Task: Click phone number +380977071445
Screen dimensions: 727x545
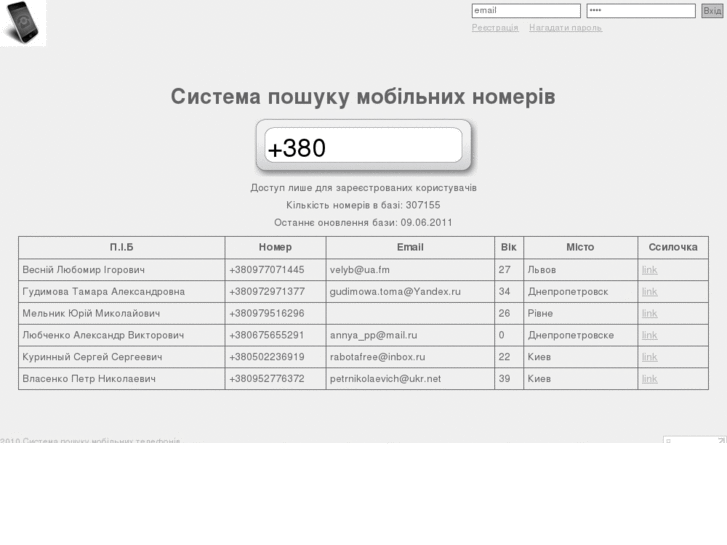Action: (267, 270)
